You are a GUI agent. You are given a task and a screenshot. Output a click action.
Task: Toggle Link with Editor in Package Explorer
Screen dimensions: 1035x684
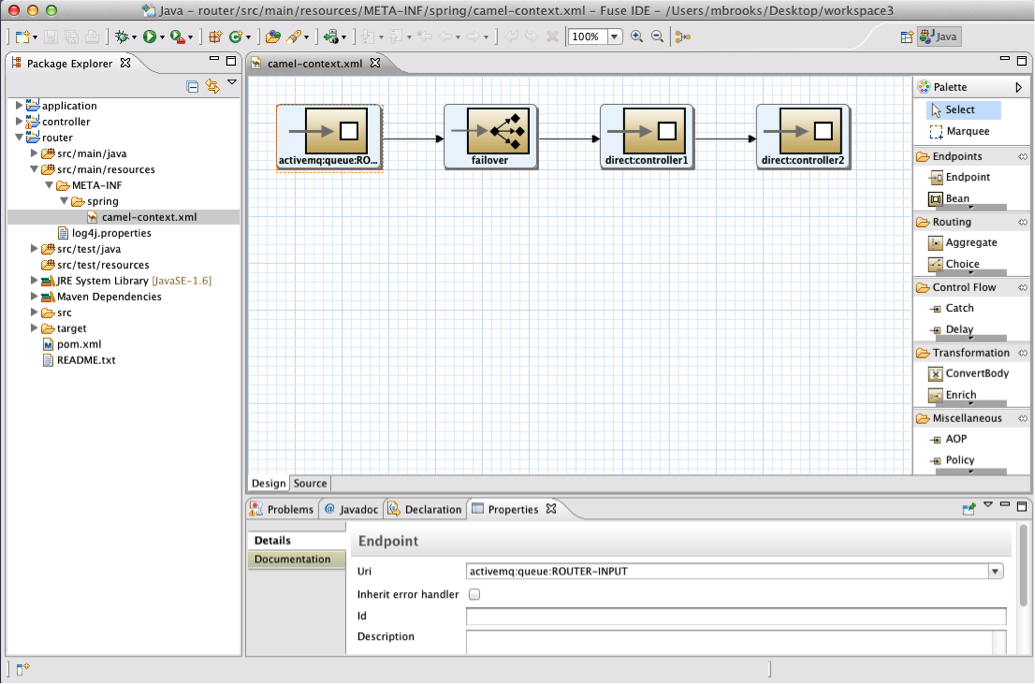click(212, 87)
